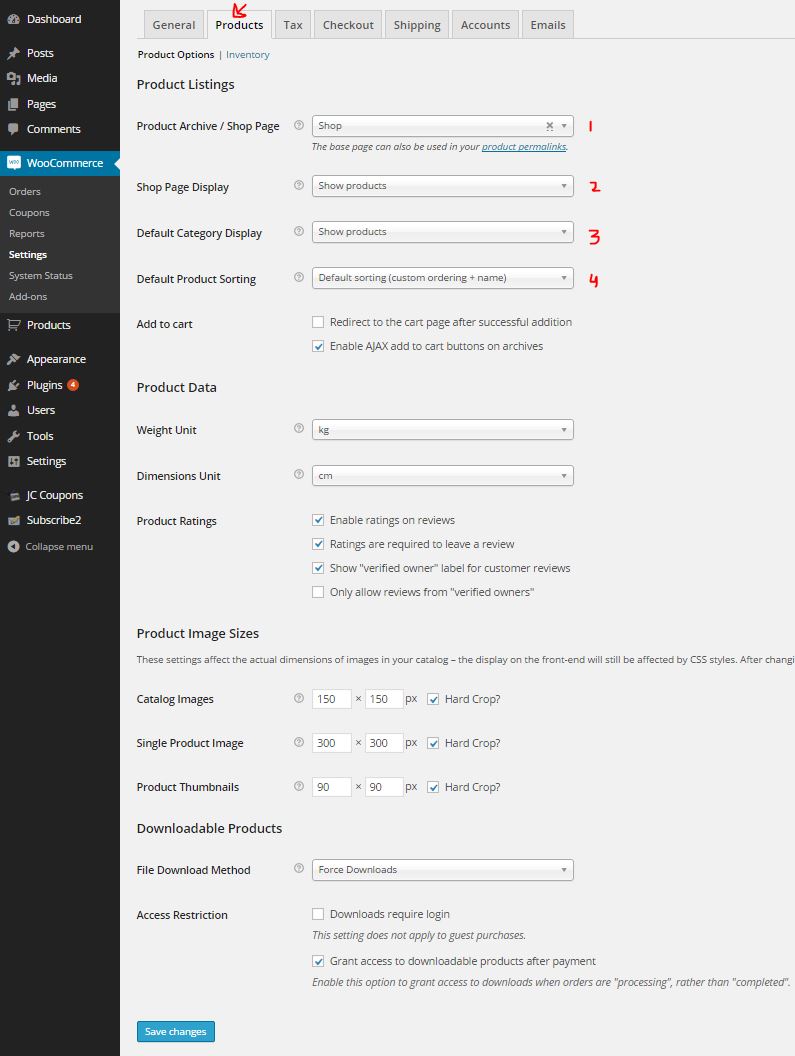Click help icon beside Shop Page Display

coord(299,186)
